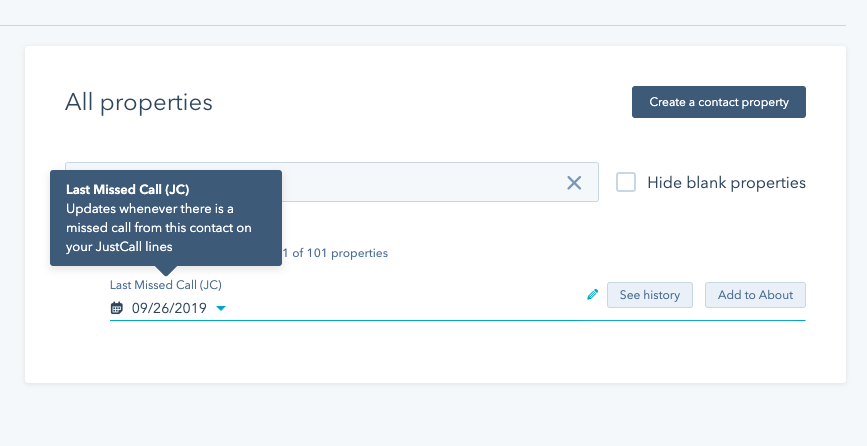Click the bold tooltip title Last Missed Call (JC)

pyautogui.click(x=128, y=190)
